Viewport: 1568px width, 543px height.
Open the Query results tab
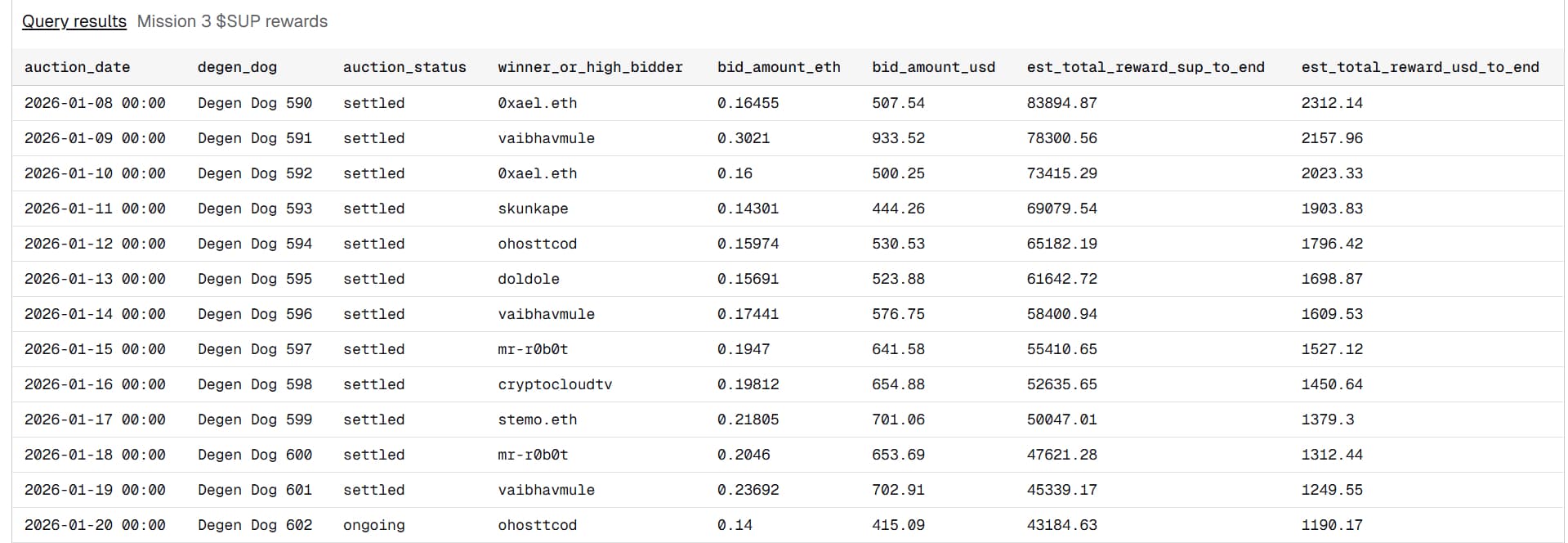(x=74, y=21)
